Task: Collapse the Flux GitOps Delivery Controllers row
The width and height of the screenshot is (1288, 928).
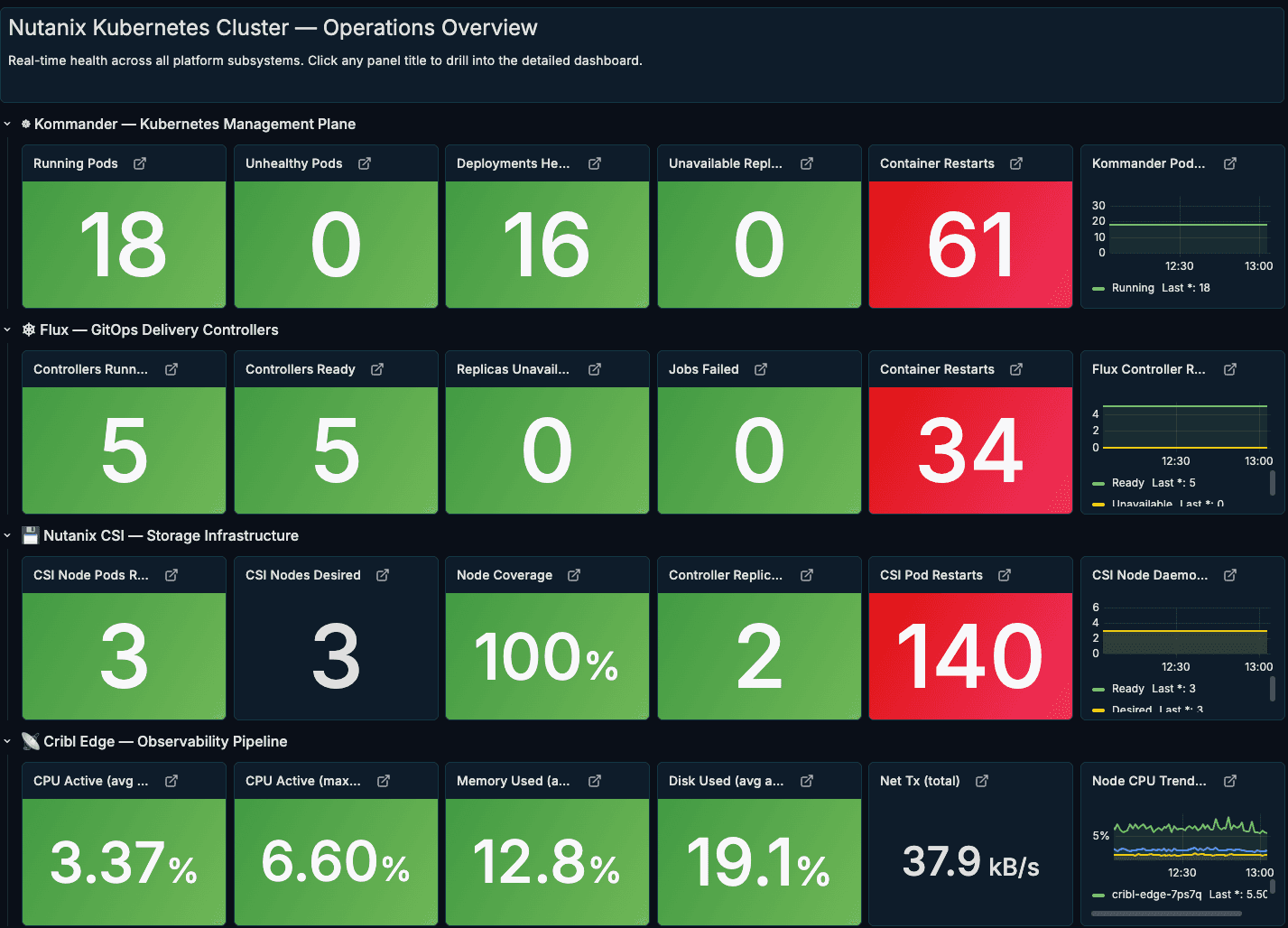Action: (7, 329)
